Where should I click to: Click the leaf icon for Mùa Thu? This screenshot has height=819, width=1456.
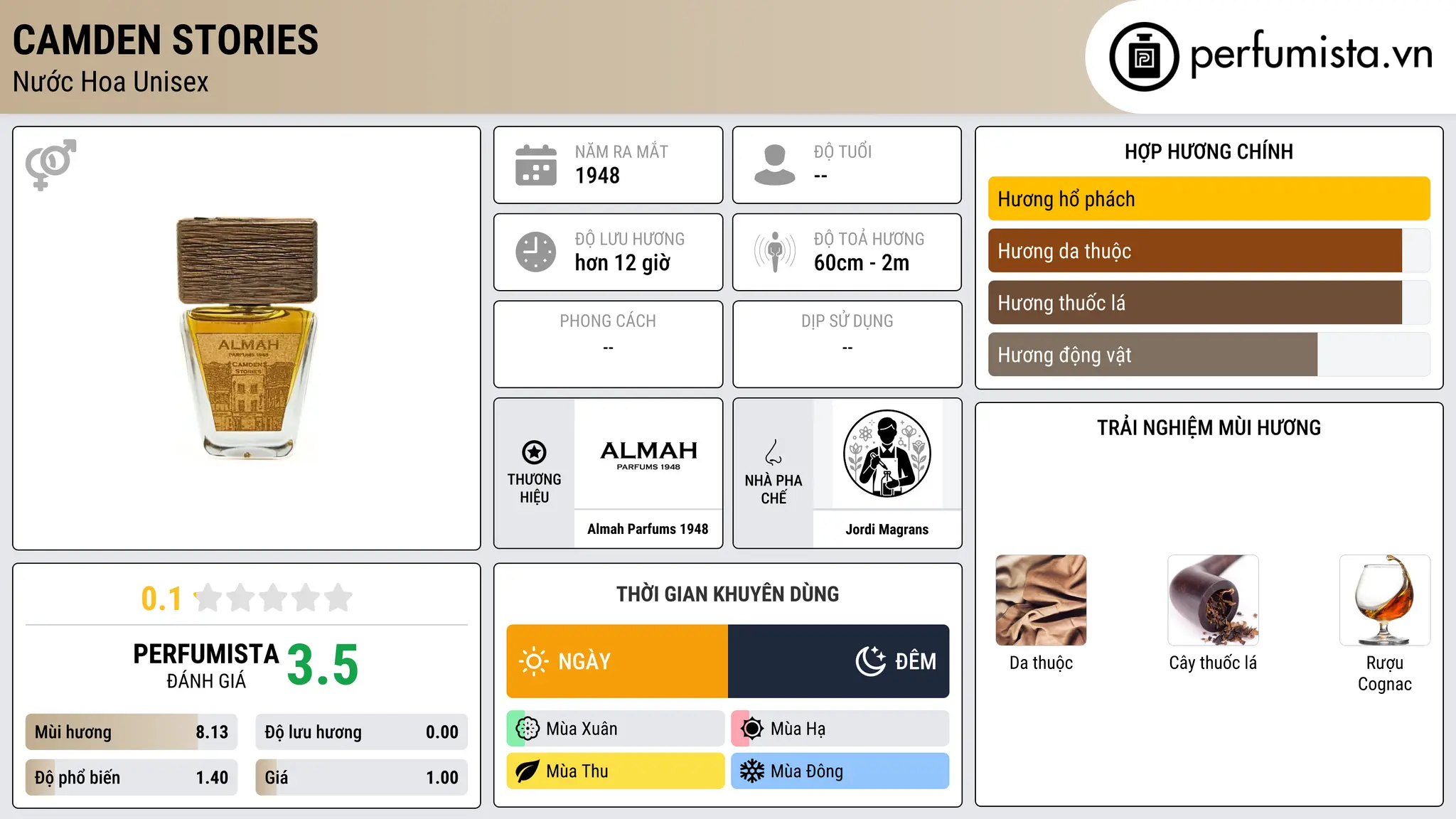(x=528, y=771)
